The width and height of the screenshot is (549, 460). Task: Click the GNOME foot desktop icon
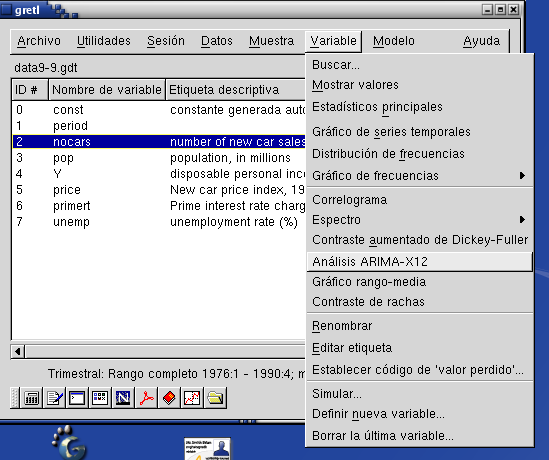click(x=69, y=442)
